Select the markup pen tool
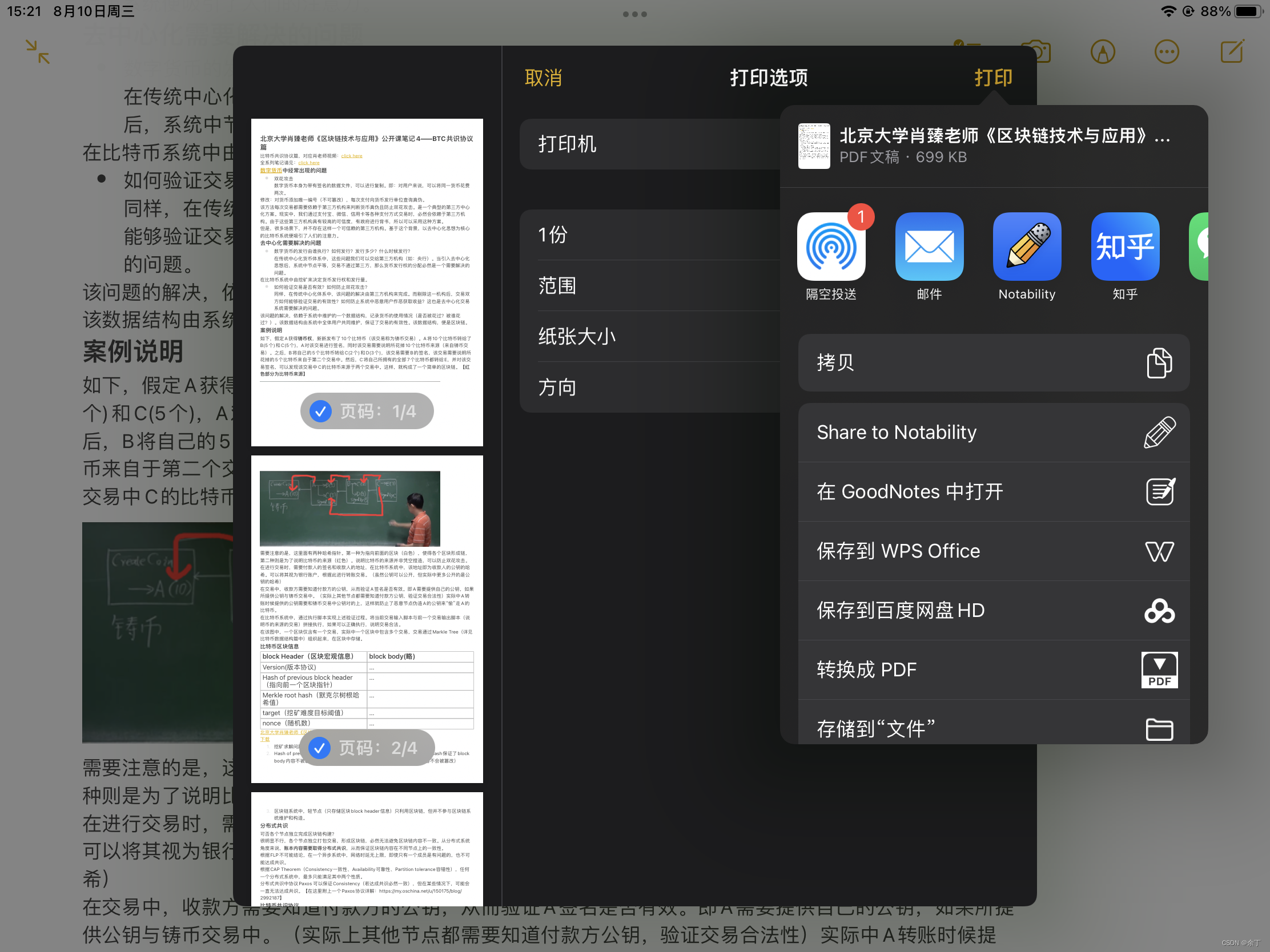The image size is (1270, 952). coord(1103,51)
